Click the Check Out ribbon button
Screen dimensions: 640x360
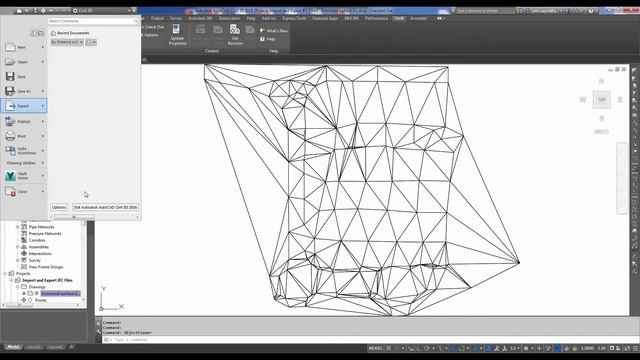click(153, 27)
